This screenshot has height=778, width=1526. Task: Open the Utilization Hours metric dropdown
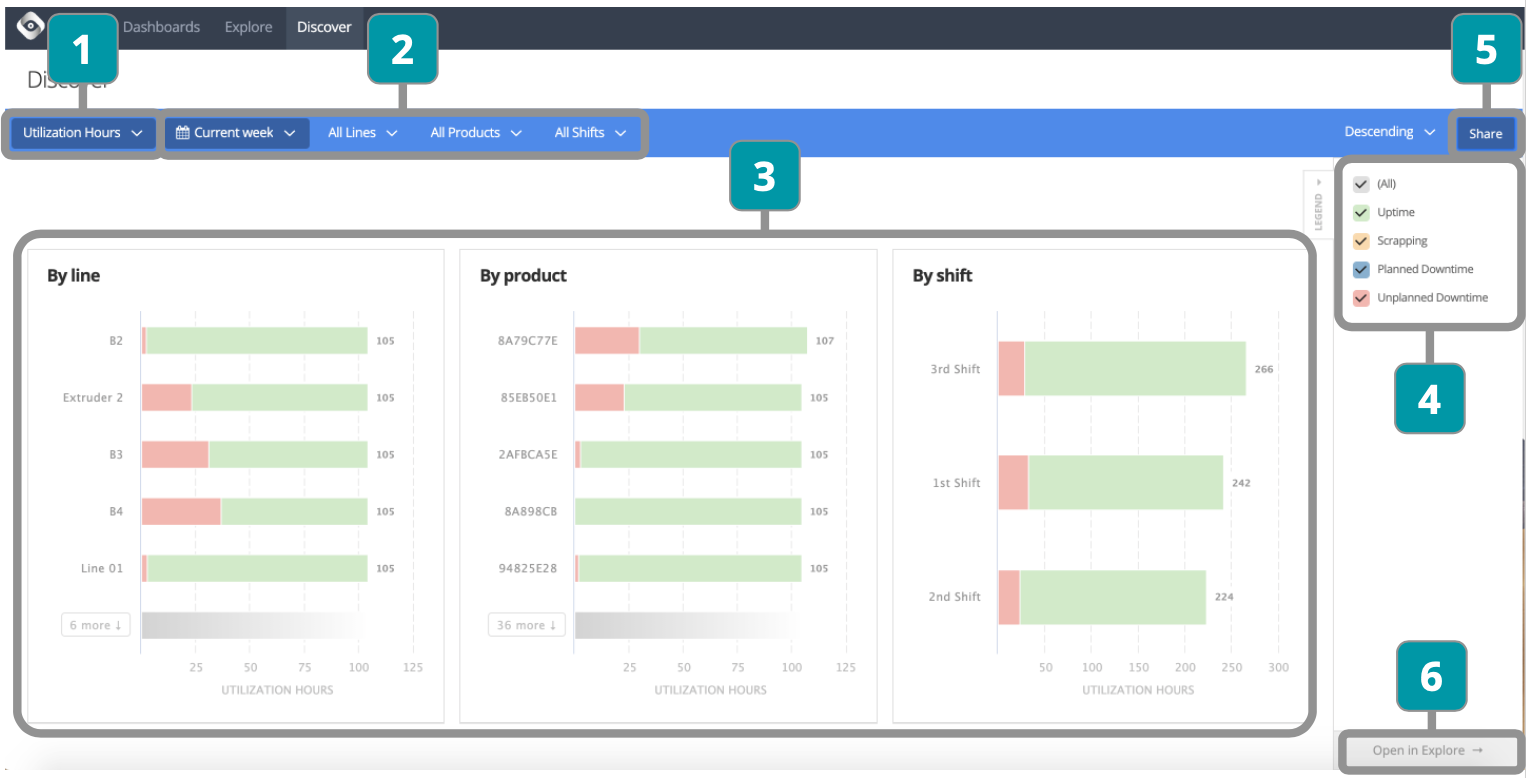[x=82, y=133]
